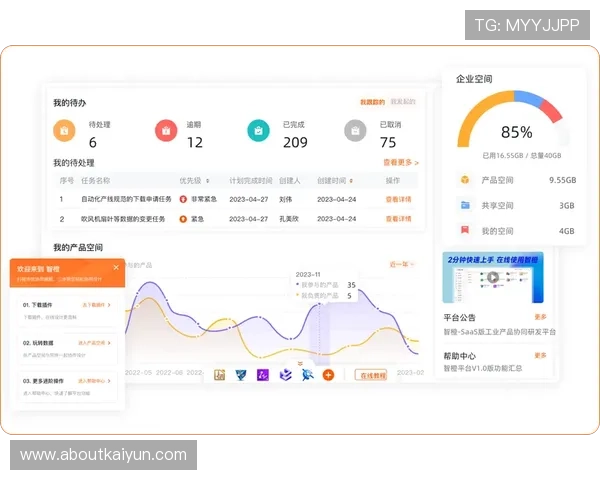Click the 产品空间 cube icon

(x=465, y=180)
